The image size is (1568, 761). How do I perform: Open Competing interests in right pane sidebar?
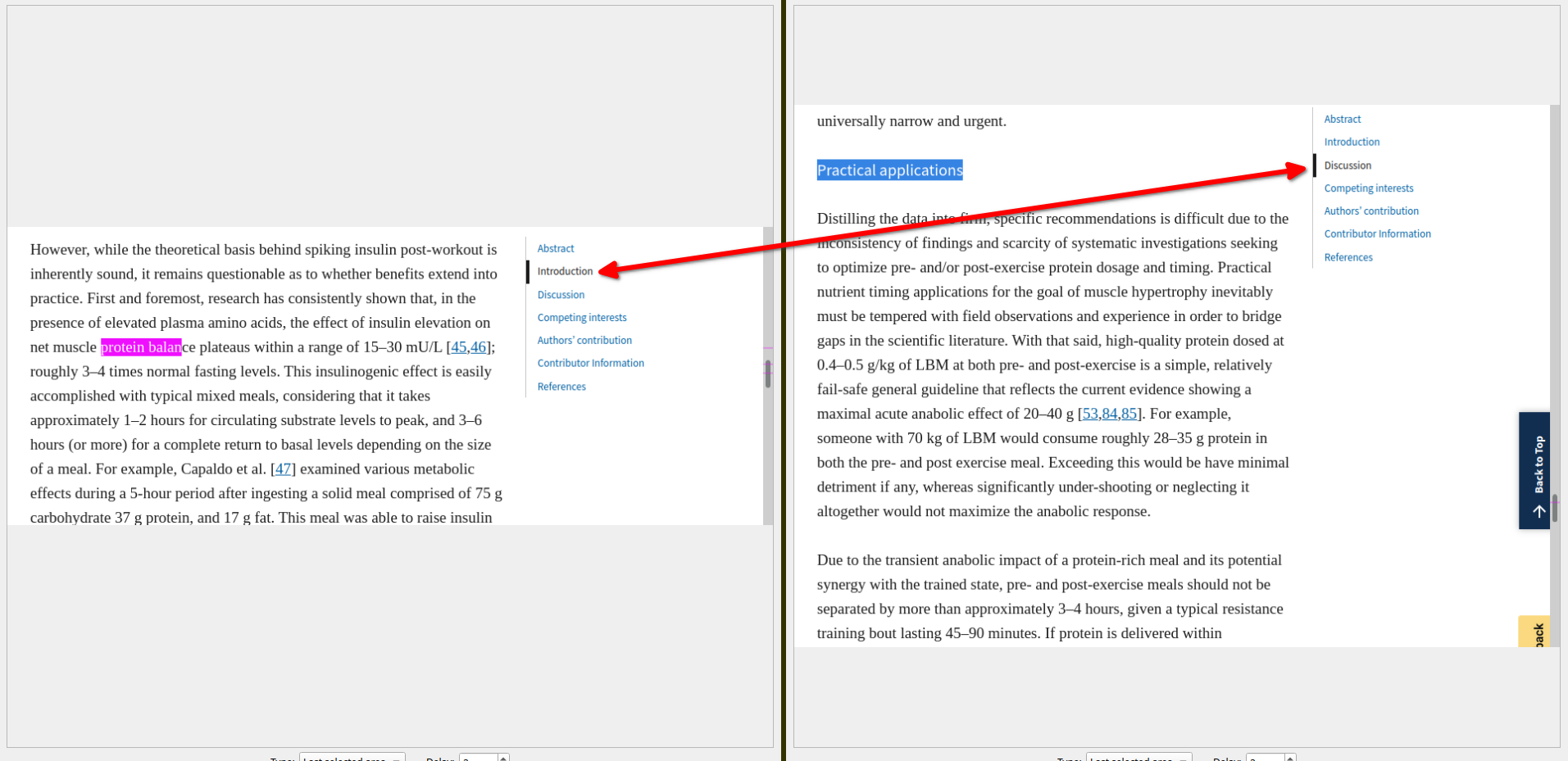(1369, 188)
